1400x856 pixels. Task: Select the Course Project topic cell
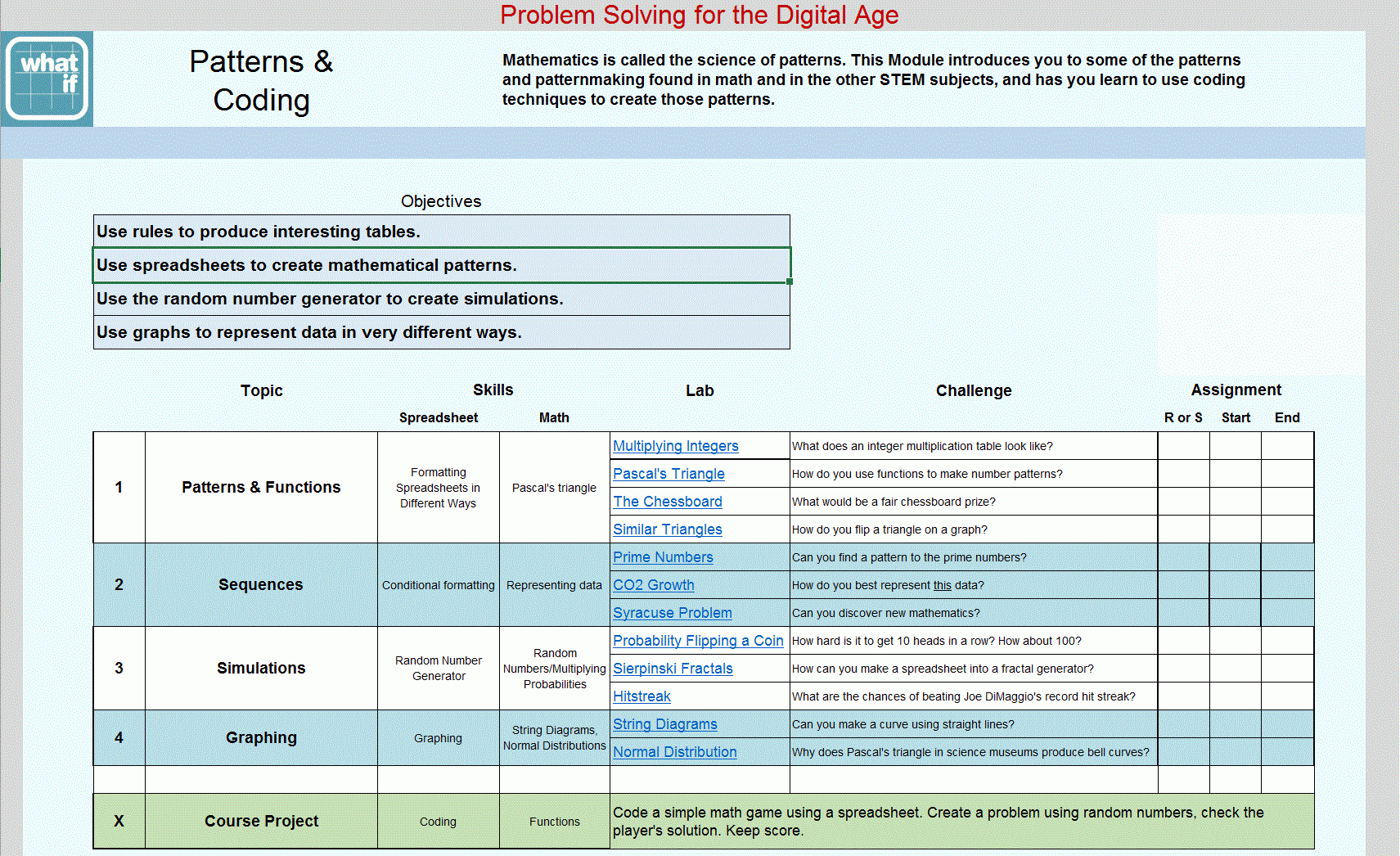click(261, 821)
